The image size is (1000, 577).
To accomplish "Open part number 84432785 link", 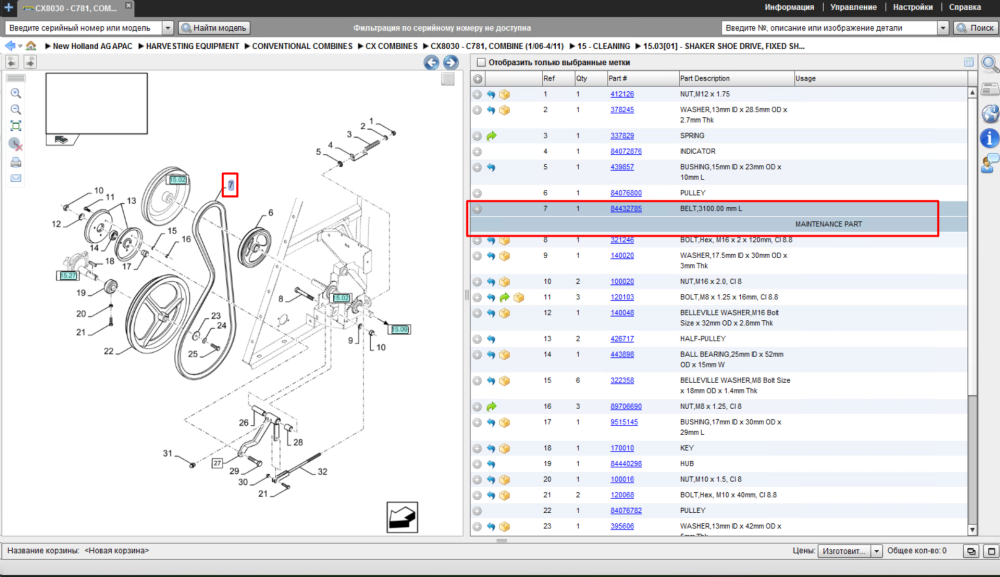I will (x=626, y=208).
